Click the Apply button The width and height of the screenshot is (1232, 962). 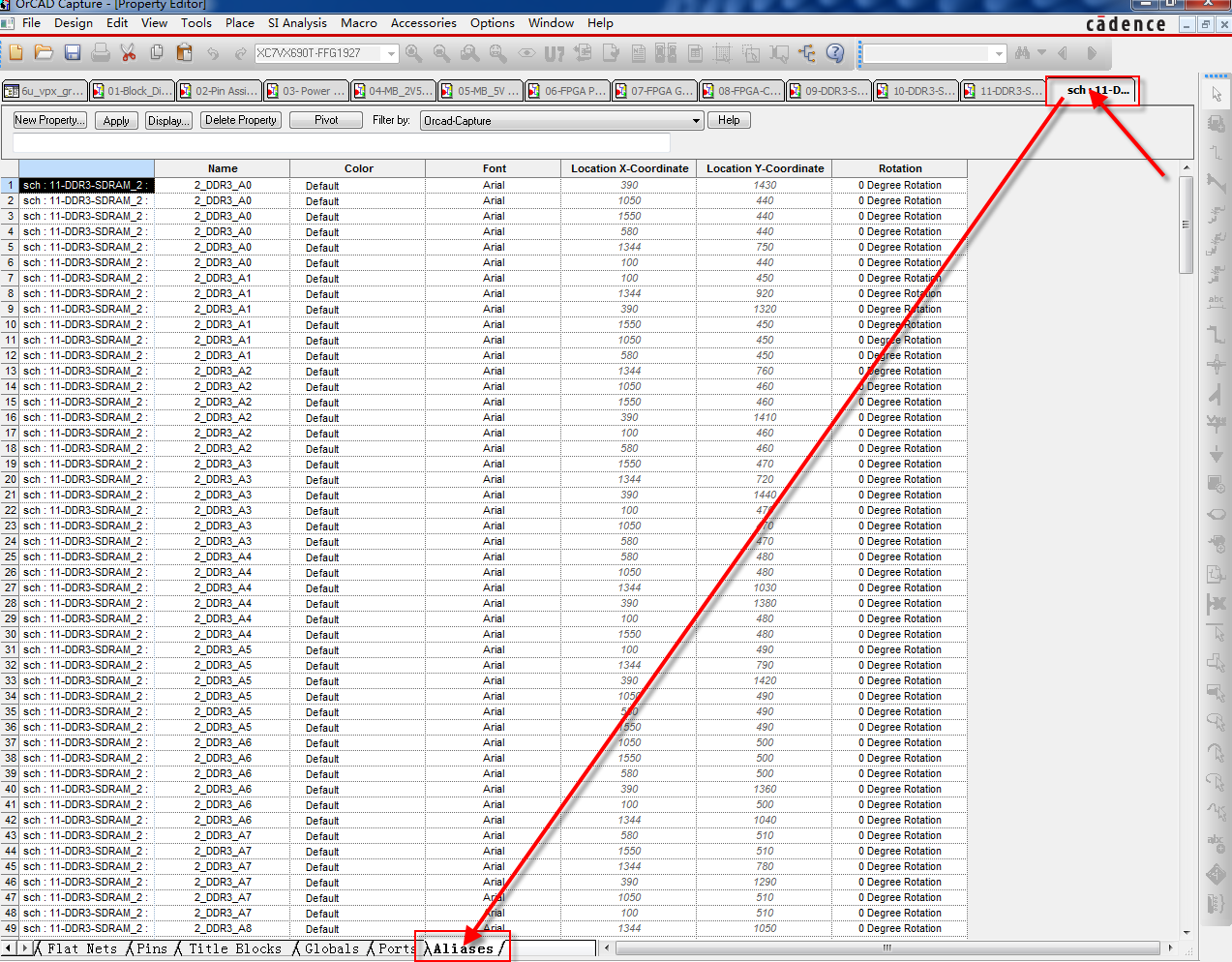coord(116,120)
